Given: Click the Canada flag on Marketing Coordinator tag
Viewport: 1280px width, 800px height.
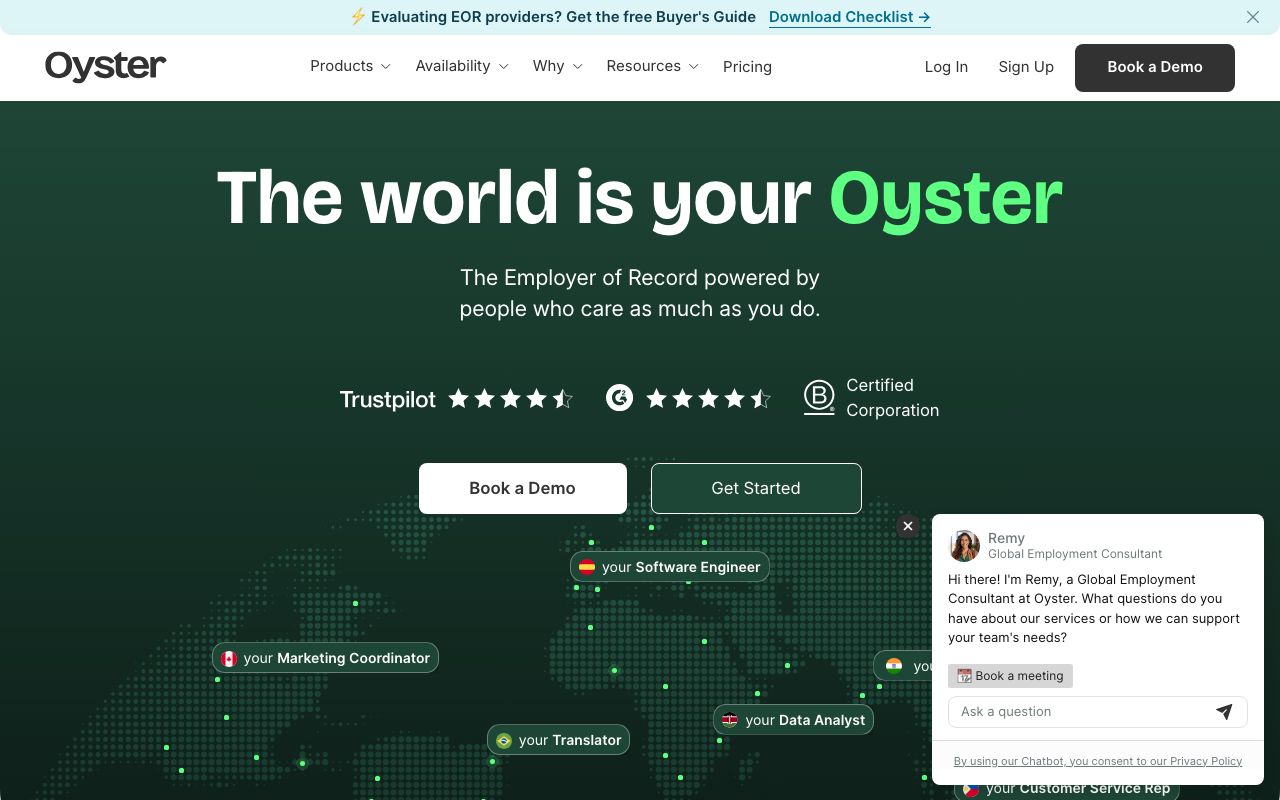Looking at the screenshot, I should pyautogui.click(x=229, y=658).
